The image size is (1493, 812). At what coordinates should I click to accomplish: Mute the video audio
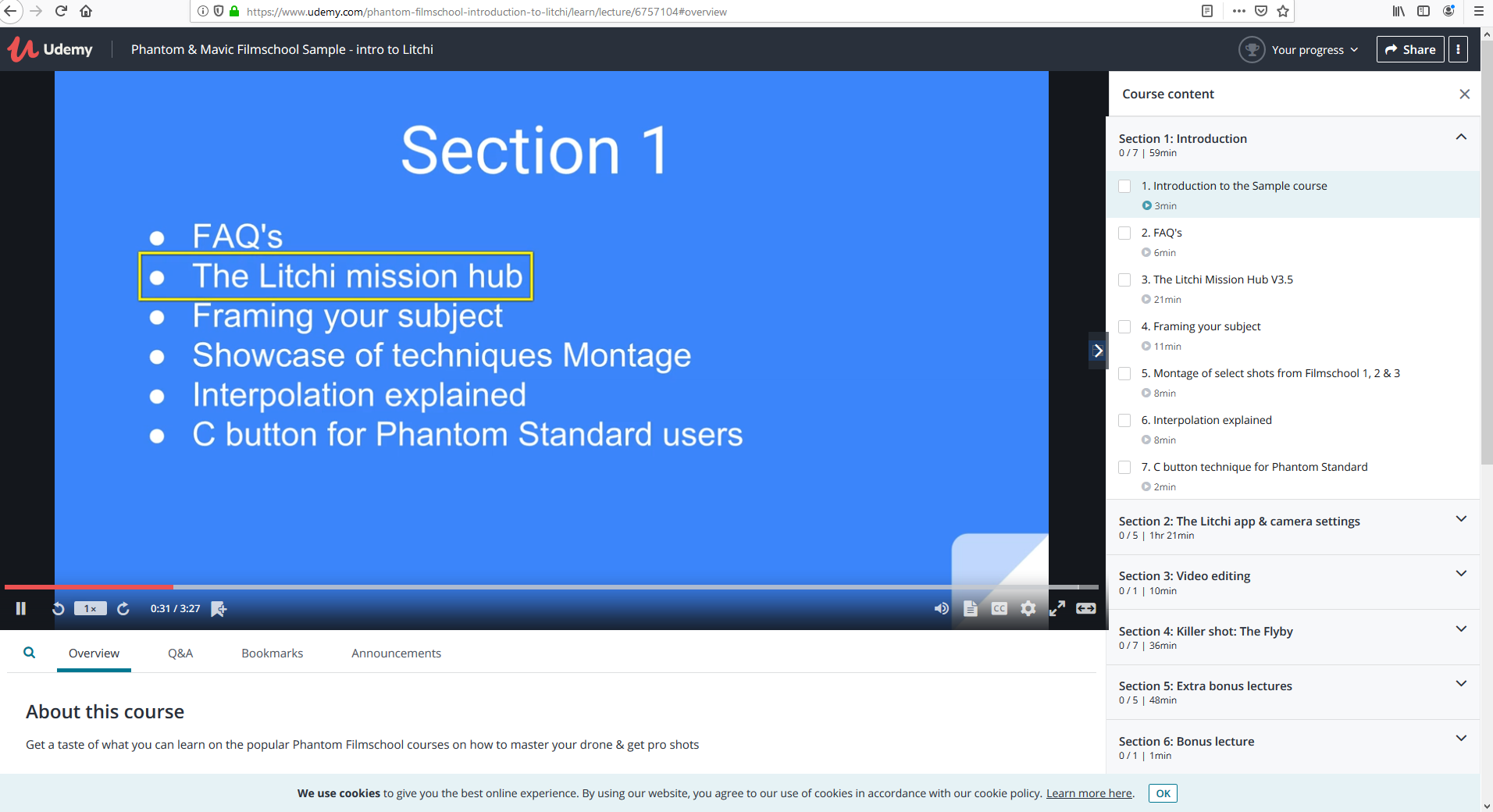[x=941, y=608]
